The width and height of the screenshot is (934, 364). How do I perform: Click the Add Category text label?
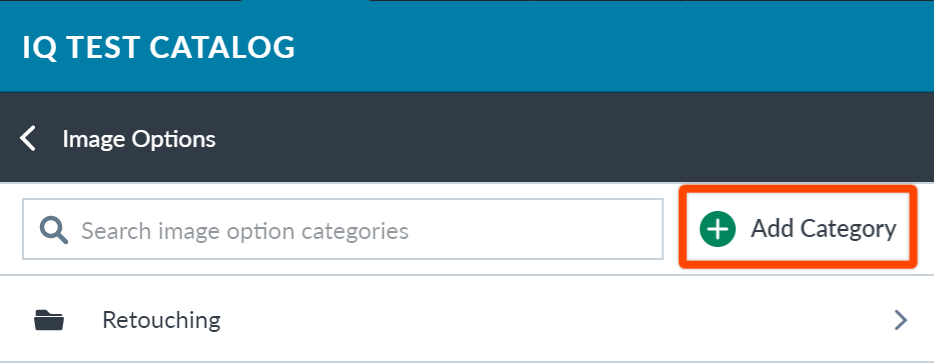(x=823, y=229)
